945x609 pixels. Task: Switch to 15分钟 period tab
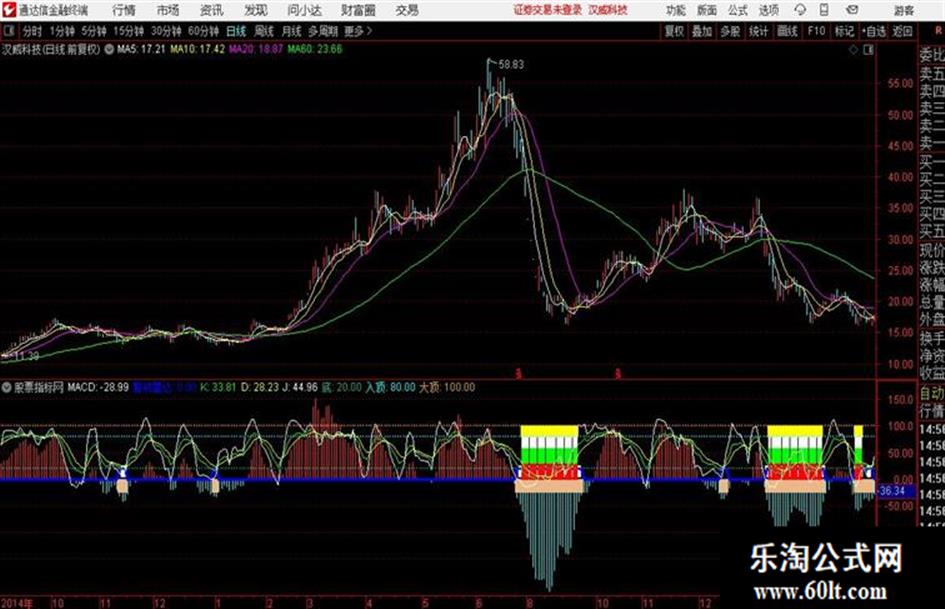point(129,31)
